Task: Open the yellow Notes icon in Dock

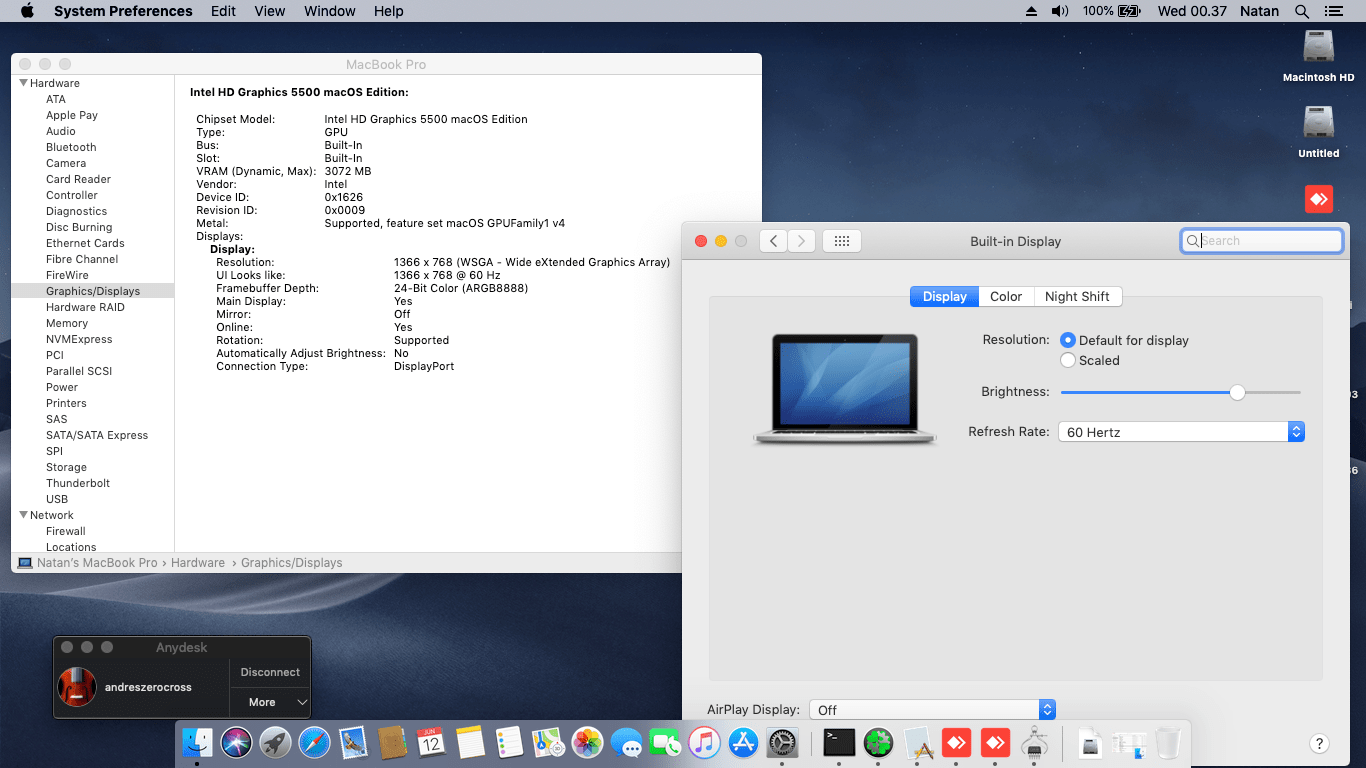Action: [470, 742]
